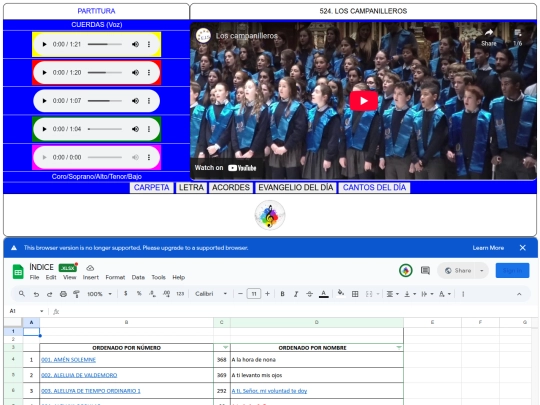540x405 pixels.
Task: Open the File menu
Action: [x=34, y=277]
